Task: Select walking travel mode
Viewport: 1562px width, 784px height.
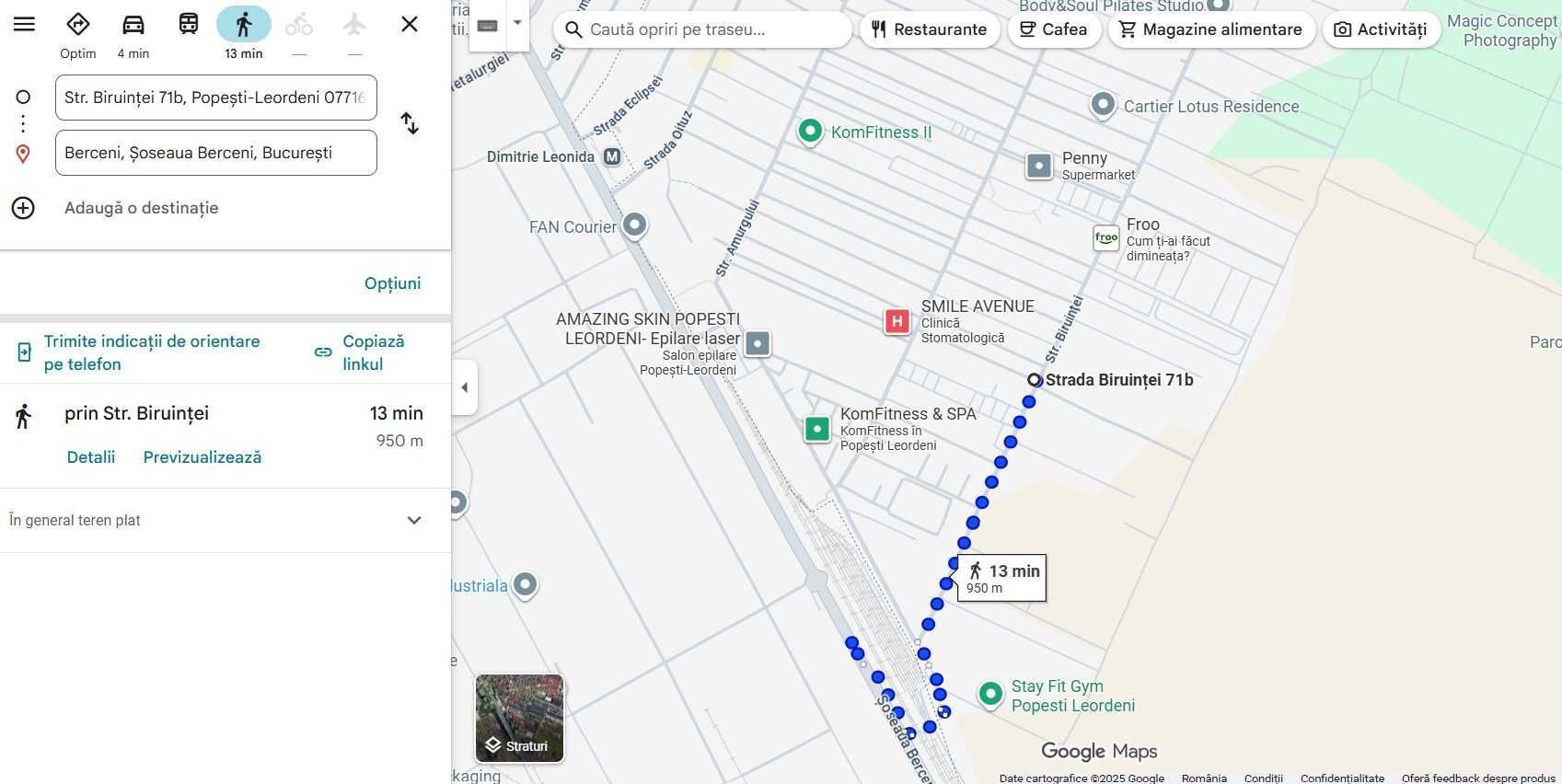Action: (x=244, y=25)
